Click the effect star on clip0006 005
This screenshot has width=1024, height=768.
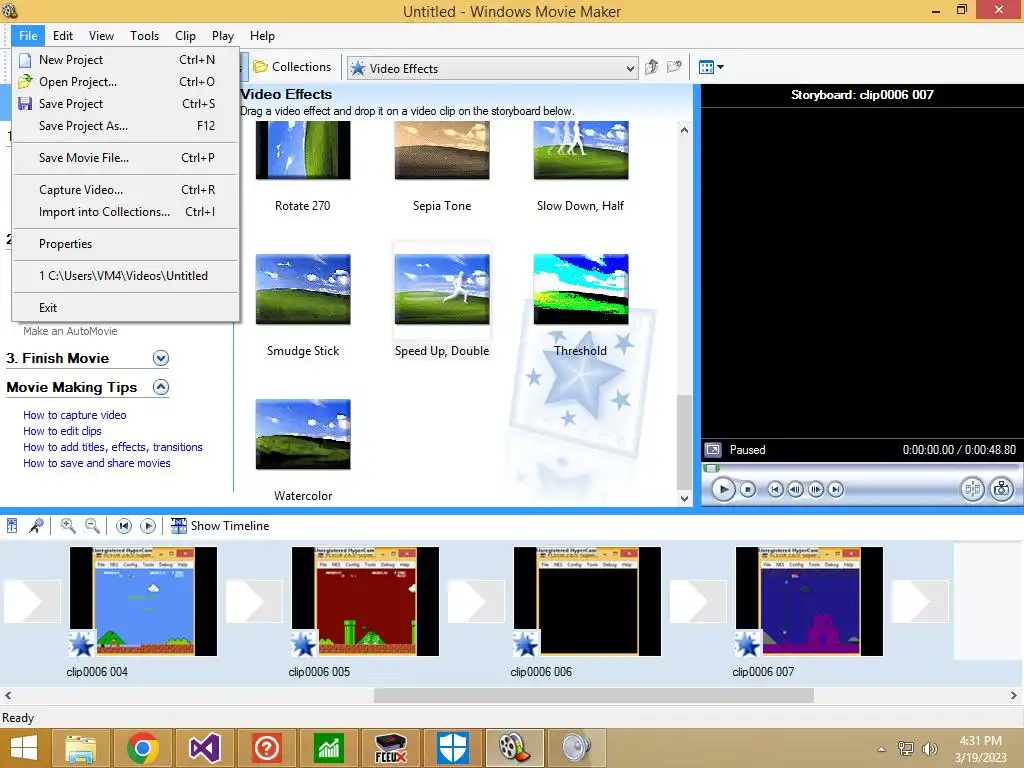[304, 644]
